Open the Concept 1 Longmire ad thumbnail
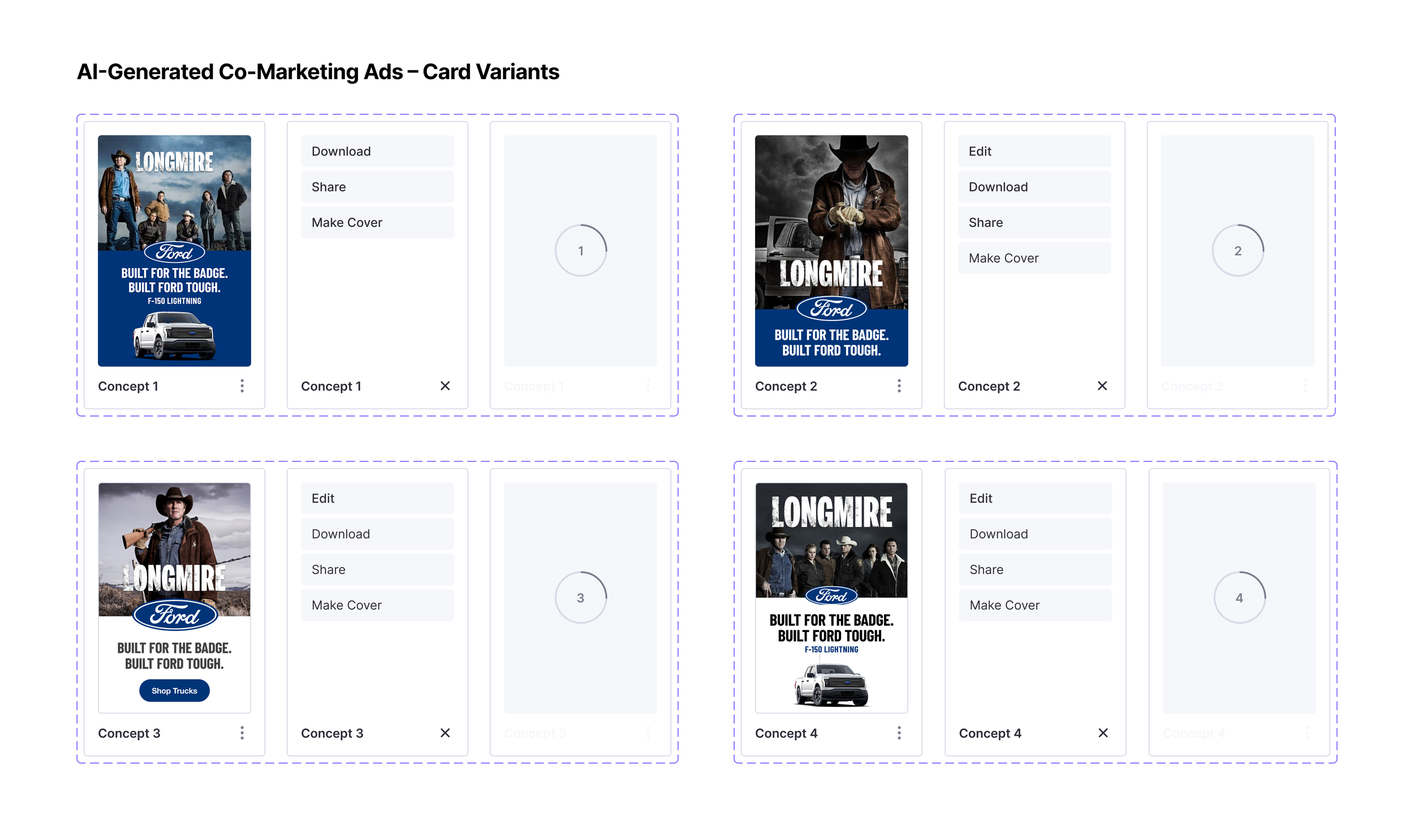Image resolution: width=1414 pixels, height=840 pixels. [x=174, y=250]
